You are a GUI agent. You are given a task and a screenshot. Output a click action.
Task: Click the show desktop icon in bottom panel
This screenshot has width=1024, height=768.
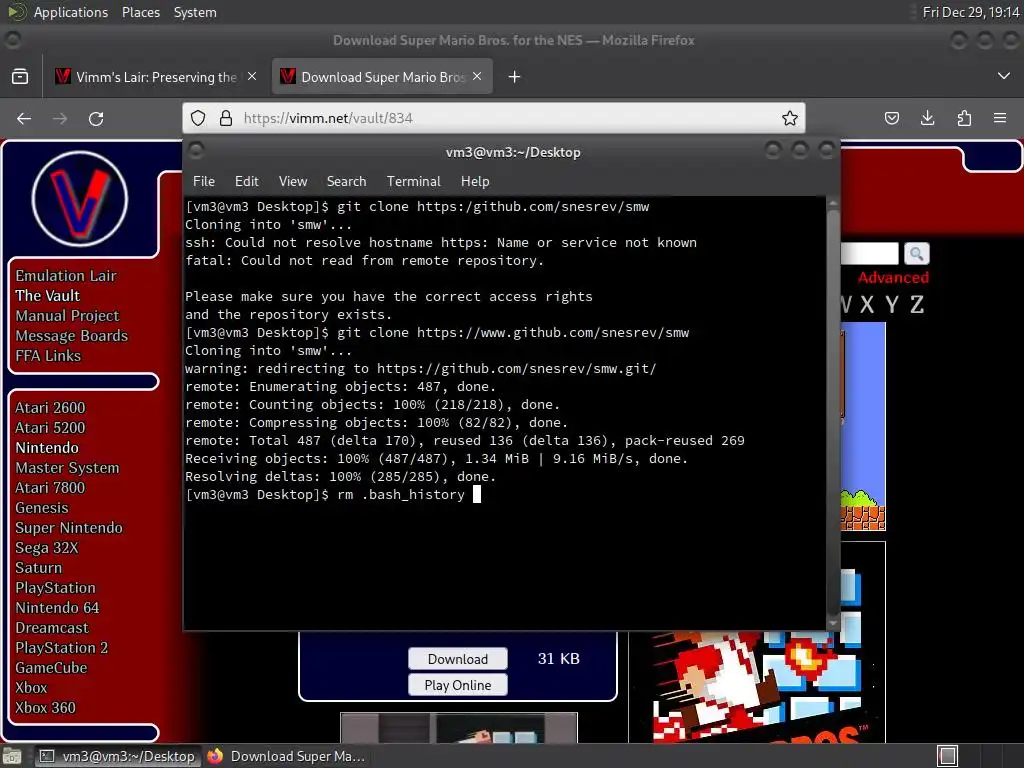[x=12, y=756]
